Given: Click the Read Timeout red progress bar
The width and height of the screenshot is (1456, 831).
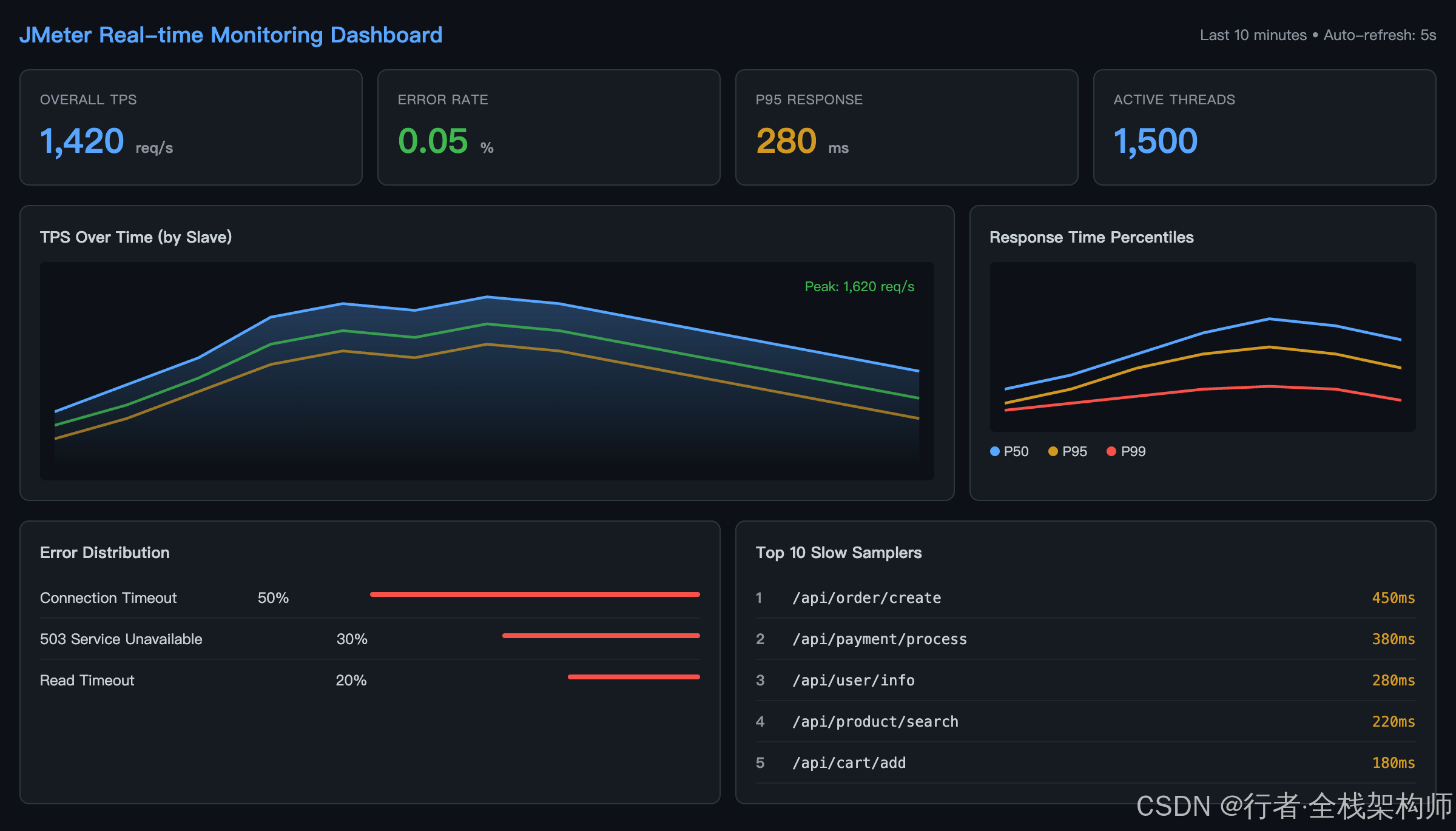Looking at the screenshot, I should (x=634, y=677).
